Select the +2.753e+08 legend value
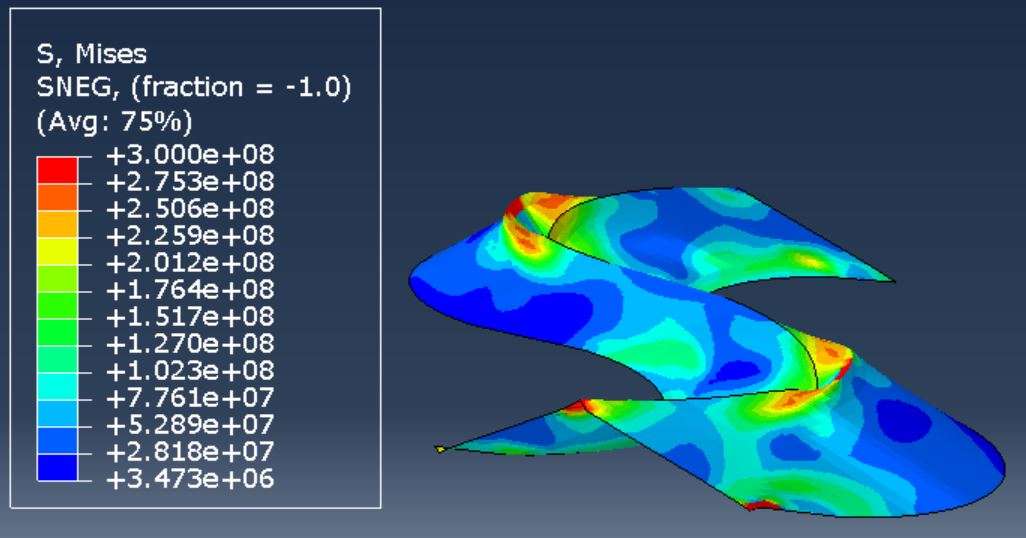 click(190, 182)
